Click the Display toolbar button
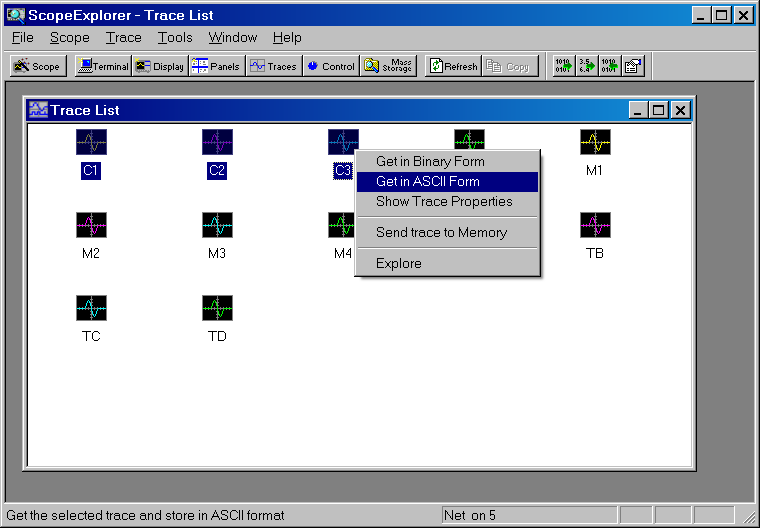Image resolution: width=760 pixels, height=528 pixels. 160,66
